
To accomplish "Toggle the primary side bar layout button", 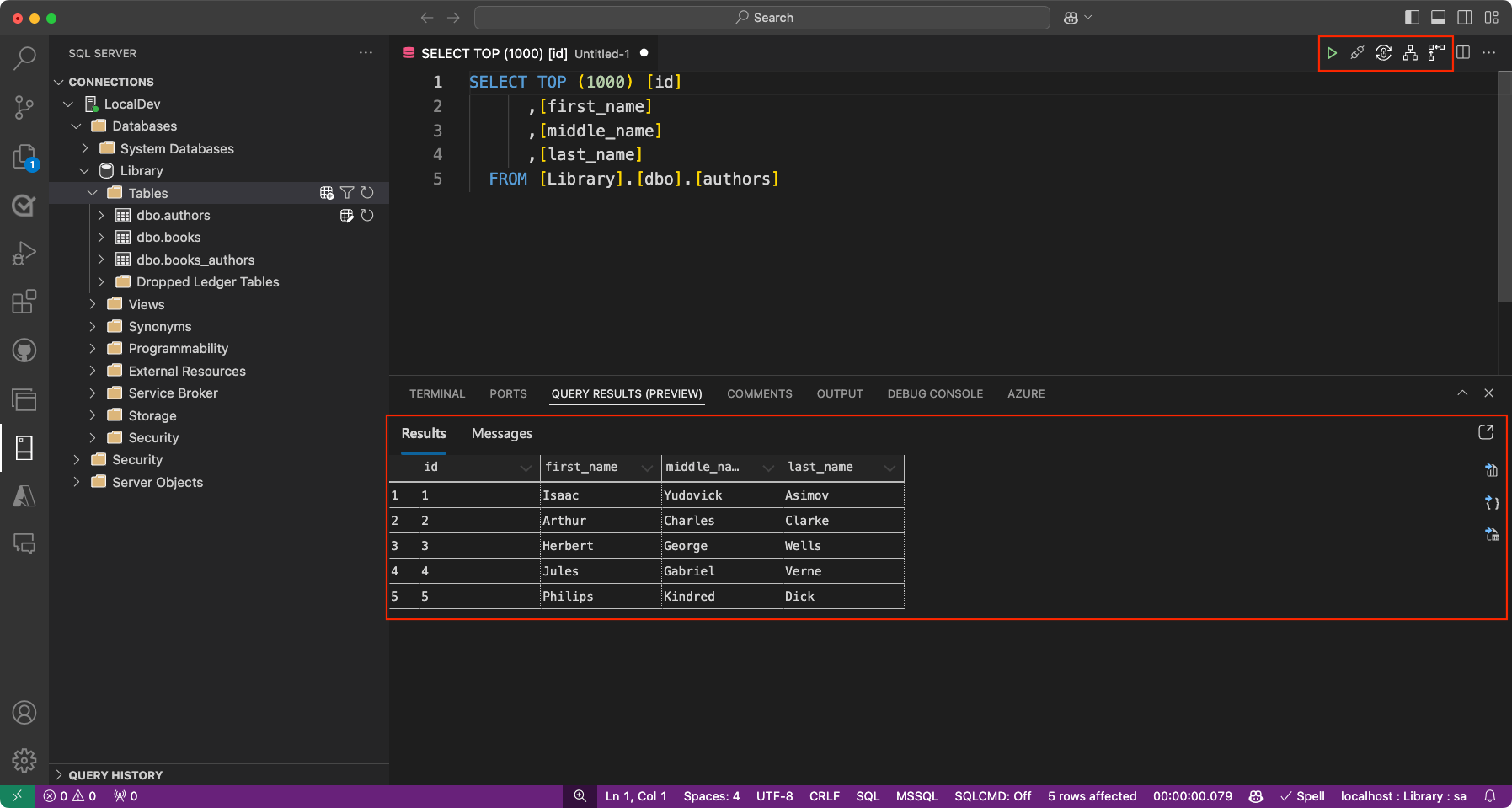I will (1413, 18).
